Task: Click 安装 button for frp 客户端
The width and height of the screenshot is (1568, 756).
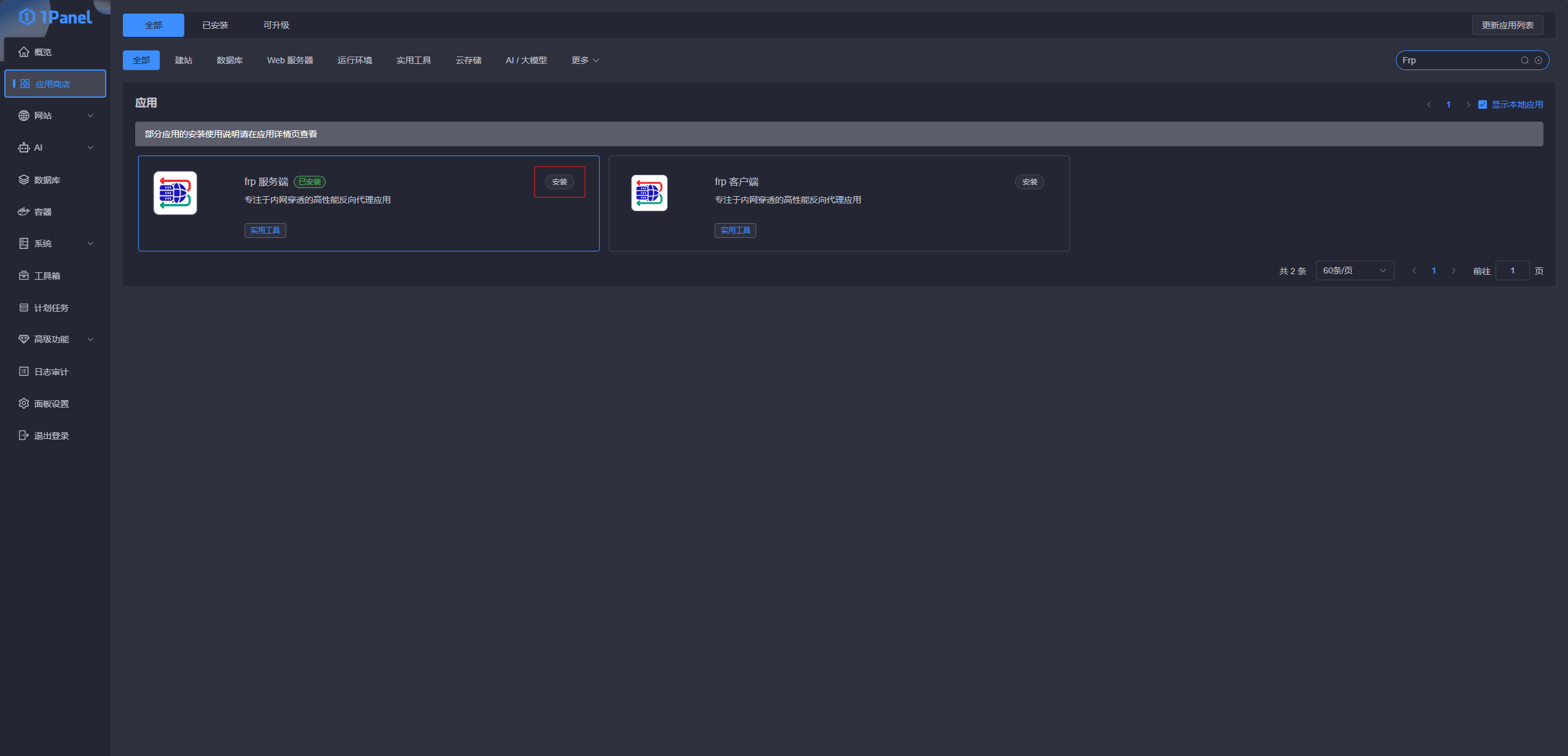Action: (x=1029, y=182)
